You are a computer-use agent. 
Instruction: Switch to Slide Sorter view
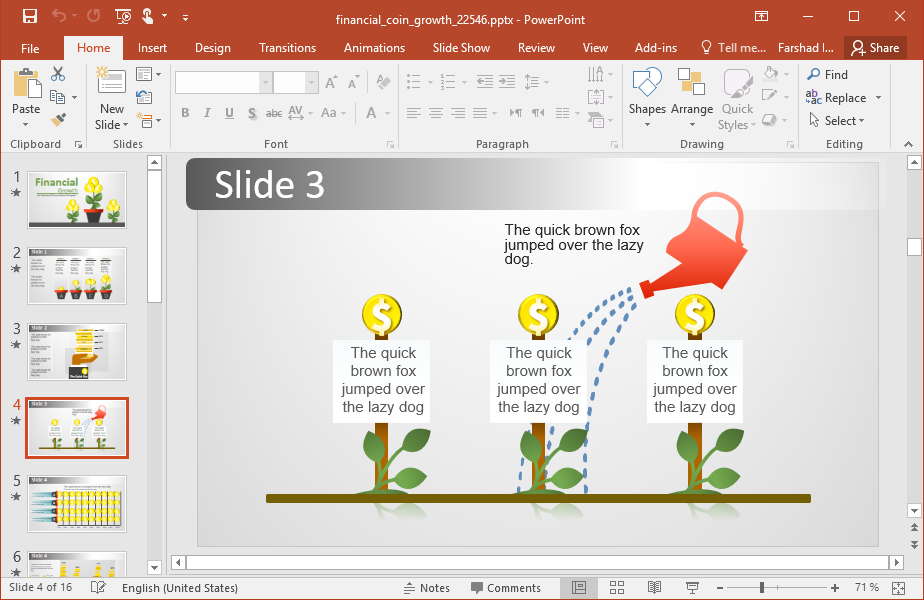pos(617,588)
